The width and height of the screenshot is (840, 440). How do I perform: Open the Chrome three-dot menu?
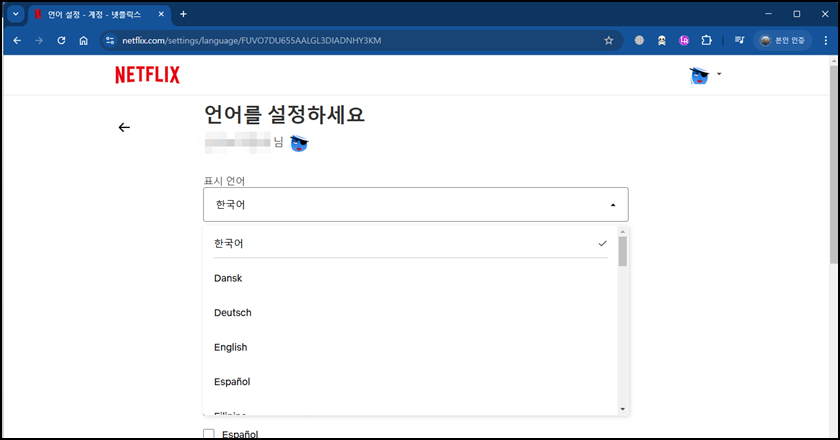click(x=826, y=41)
